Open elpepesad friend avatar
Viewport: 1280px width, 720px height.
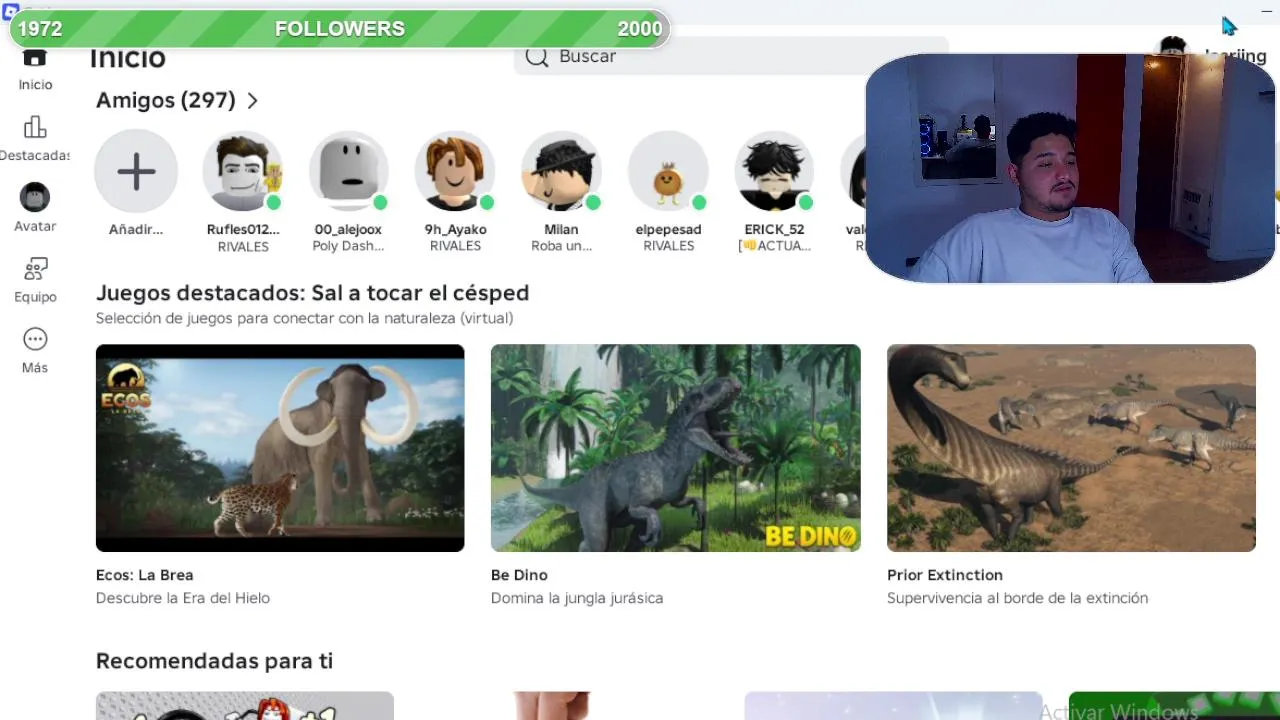(668, 171)
